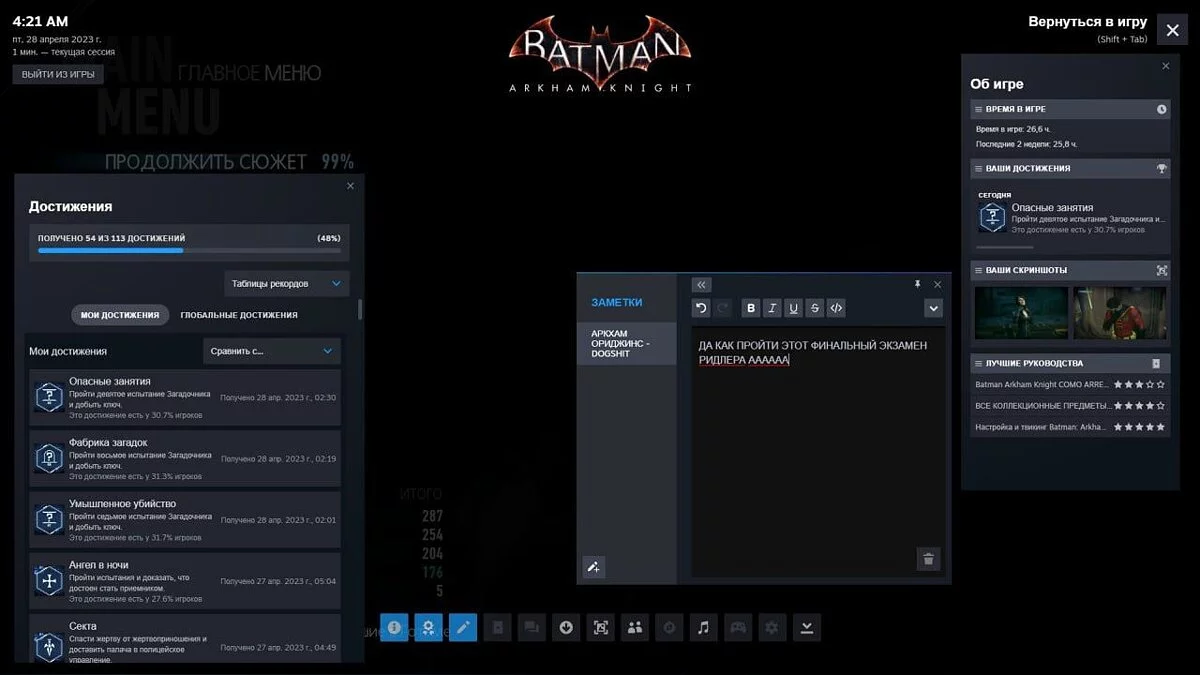Switch to Глобальные достижения tab
This screenshot has width=1200, height=675.
[x=238, y=315]
